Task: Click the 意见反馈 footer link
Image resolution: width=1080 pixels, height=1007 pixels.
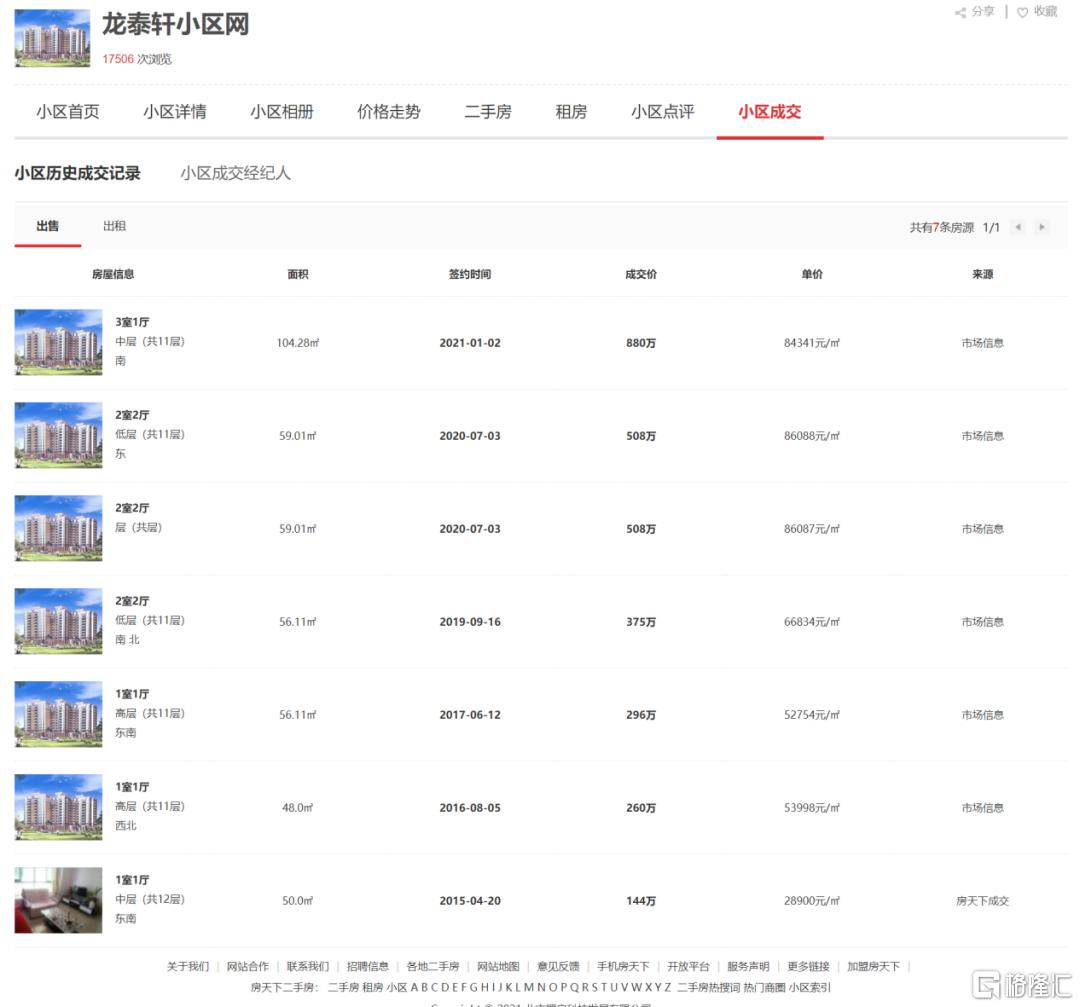Action: point(558,966)
